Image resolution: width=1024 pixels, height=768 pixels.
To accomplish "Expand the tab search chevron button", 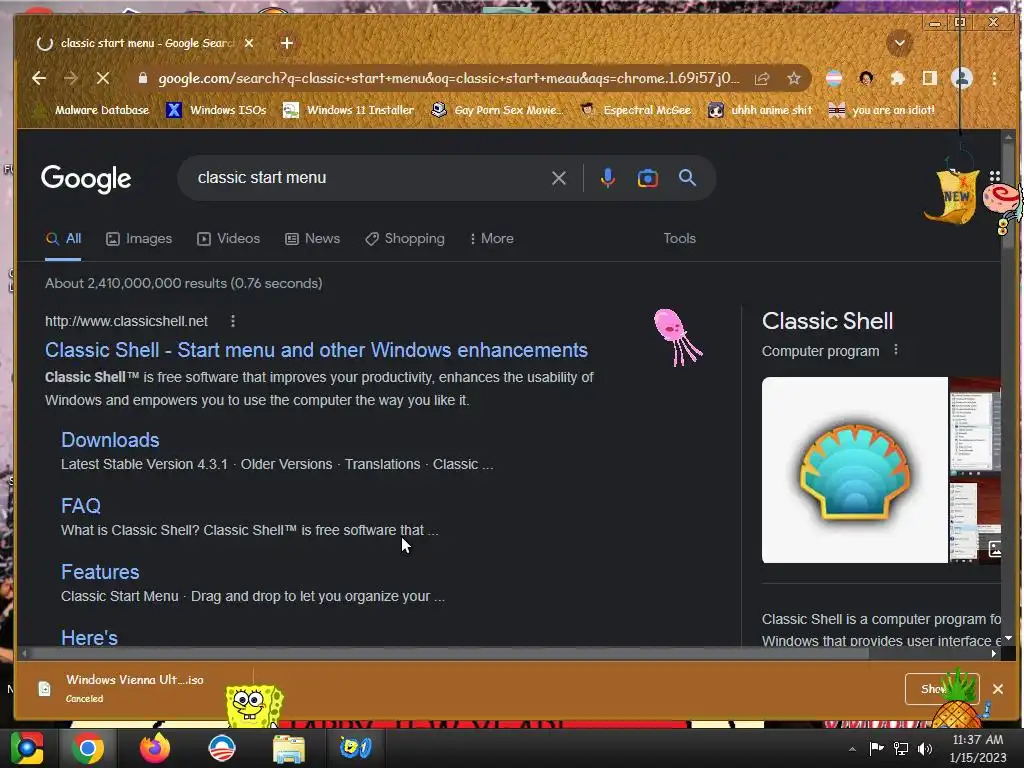I will 899,43.
